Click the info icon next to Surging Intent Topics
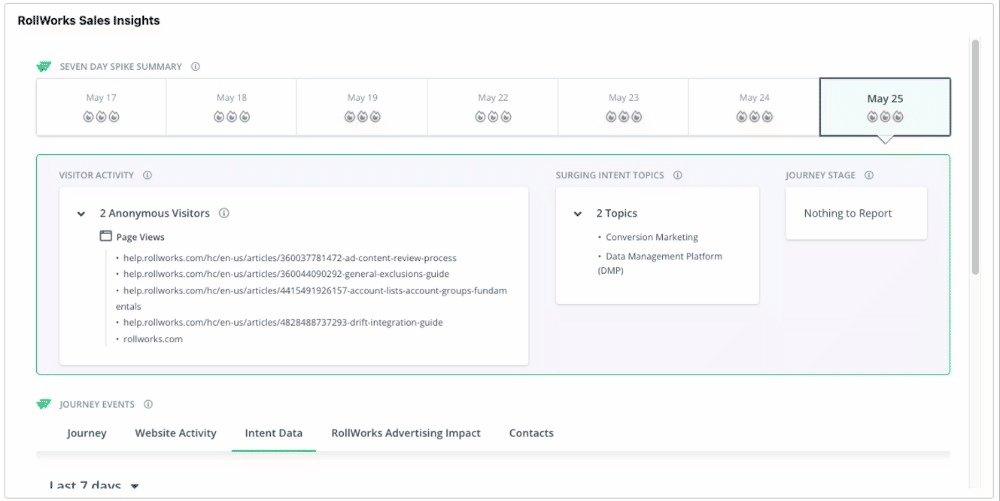 coord(677,175)
